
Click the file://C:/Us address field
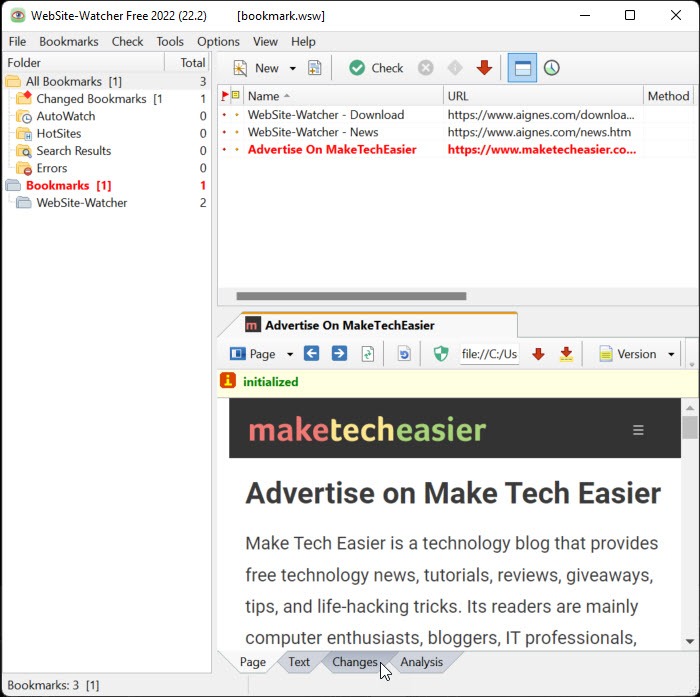pos(489,354)
